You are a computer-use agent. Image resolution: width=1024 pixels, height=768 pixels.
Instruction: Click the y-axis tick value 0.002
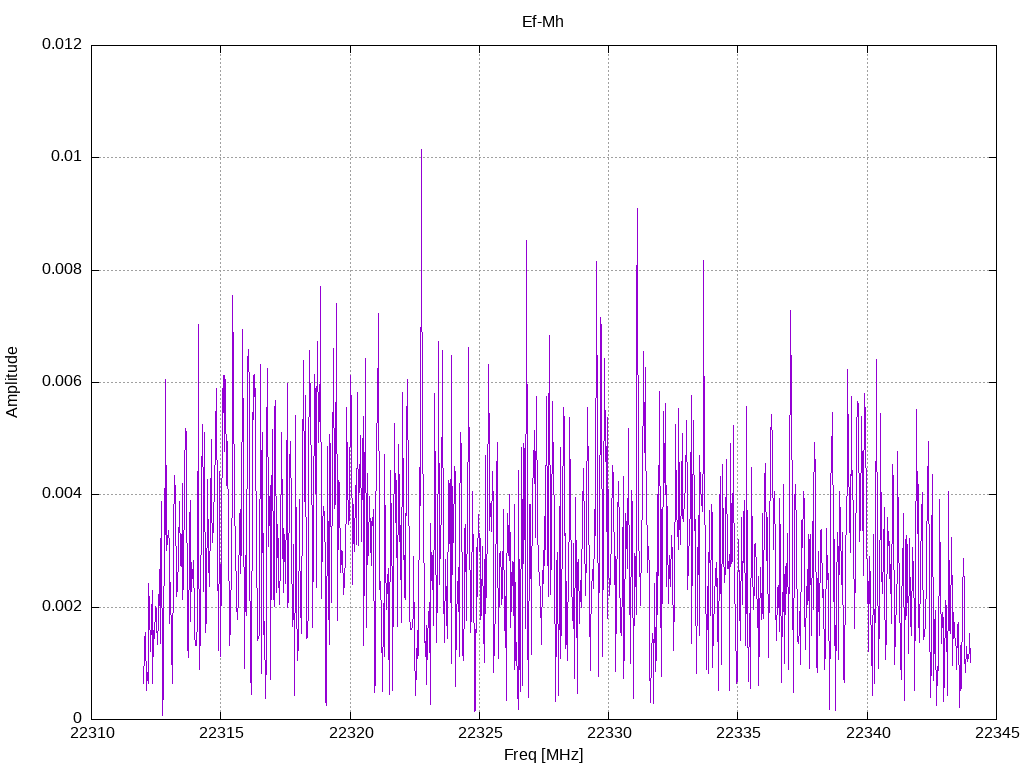pyautogui.click(x=62, y=606)
